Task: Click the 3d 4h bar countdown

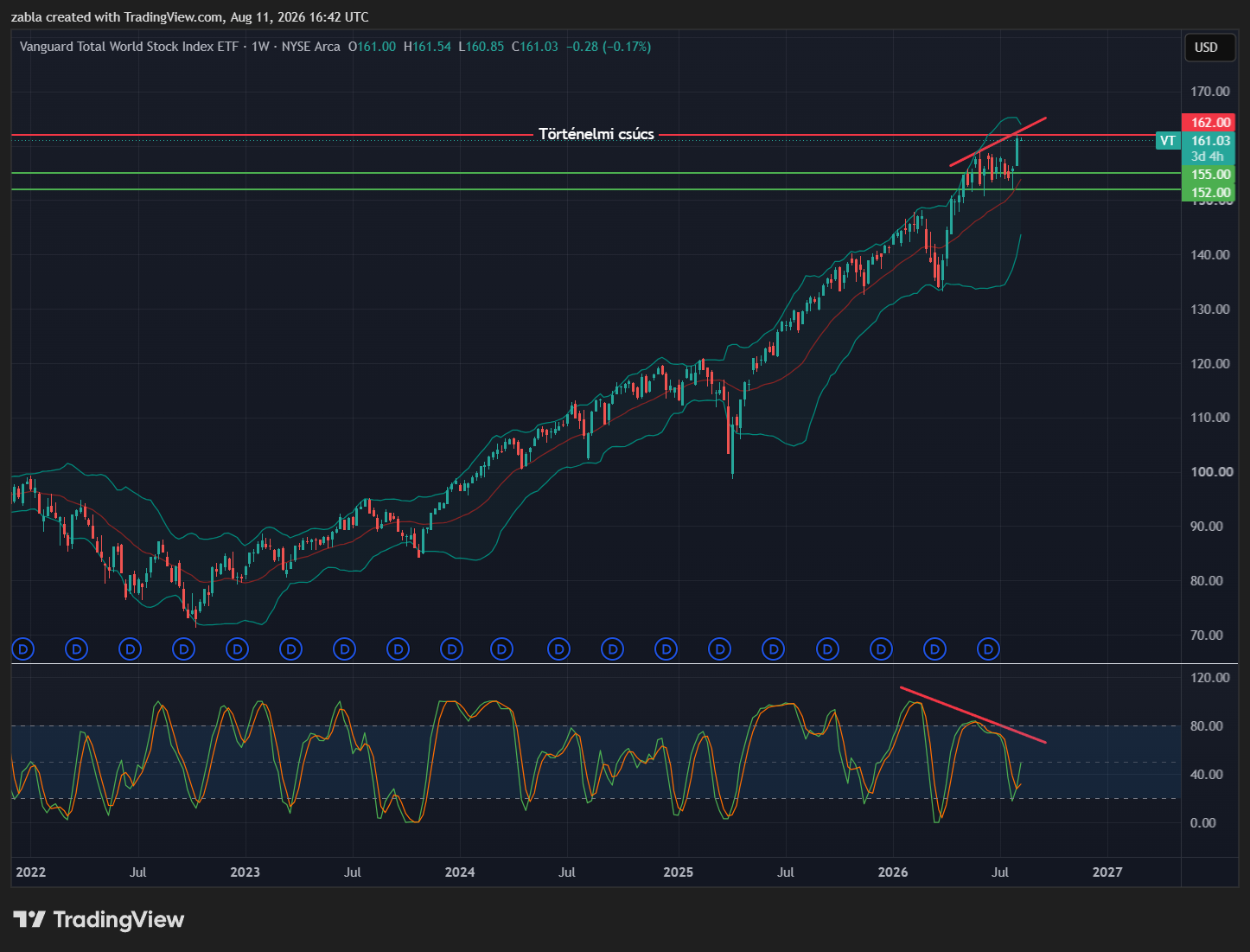Action: 1208,157
